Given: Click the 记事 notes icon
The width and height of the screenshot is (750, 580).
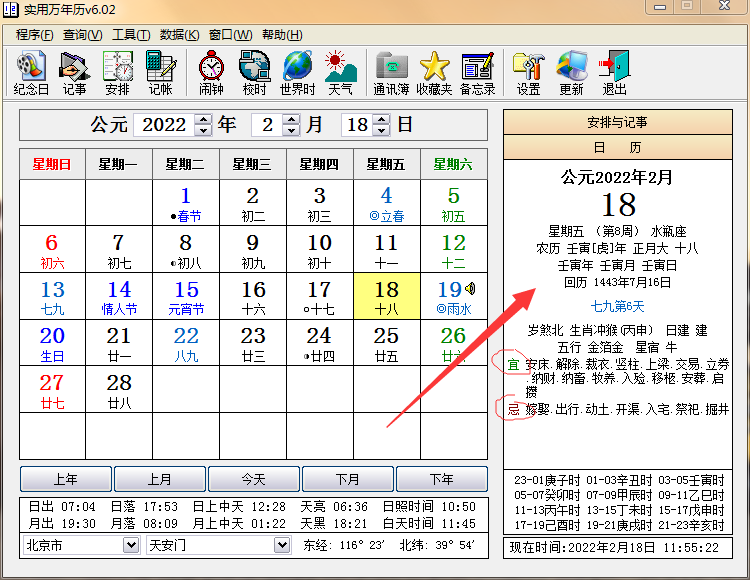Looking at the screenshot, I should point(74,72).
